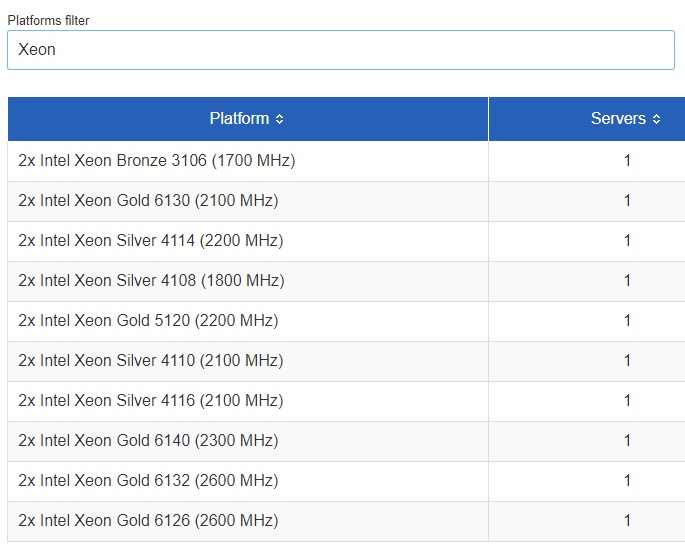
Task: Select the Xeon Silver 4108 row
Action: click(x=151, y=280)
